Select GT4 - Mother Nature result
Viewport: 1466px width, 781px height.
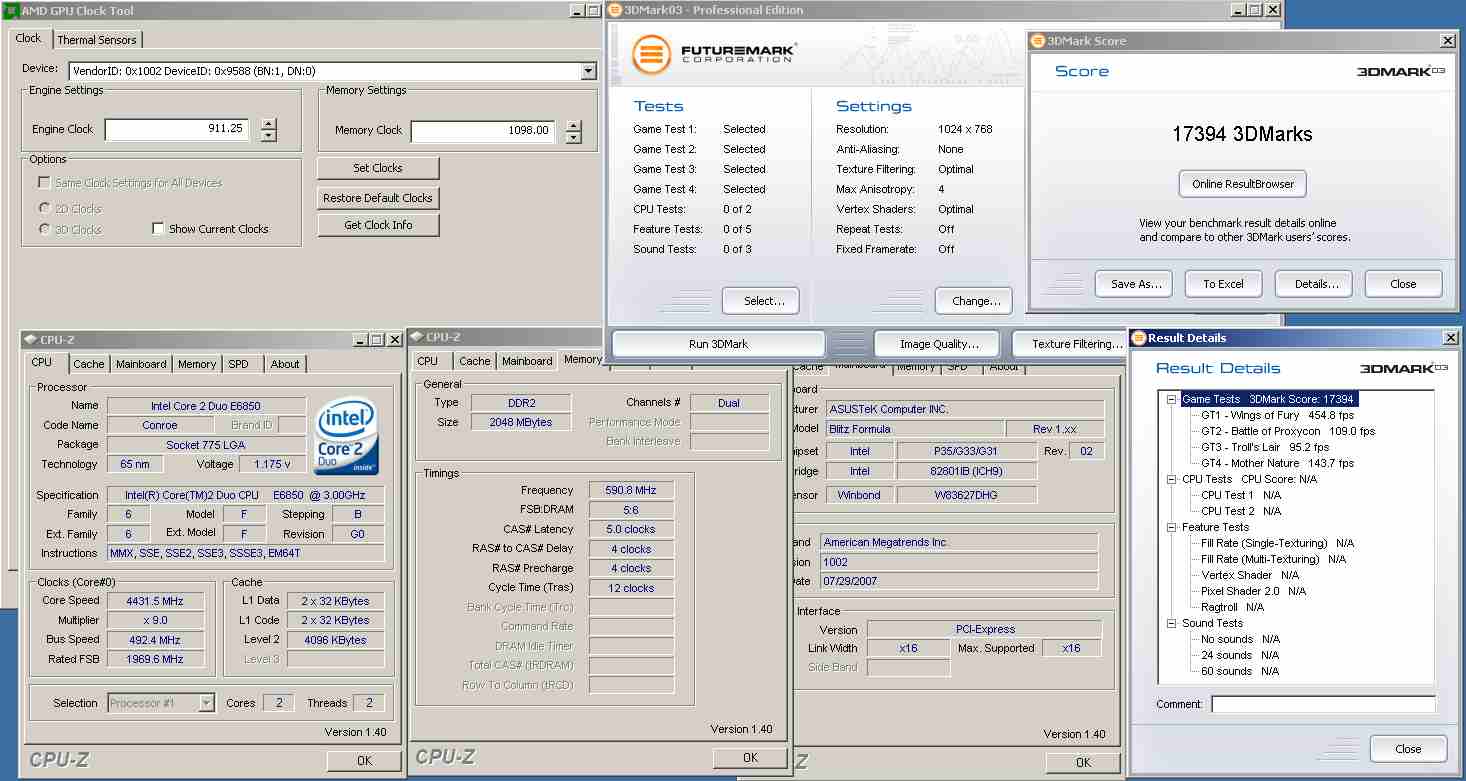(1277, 463)
